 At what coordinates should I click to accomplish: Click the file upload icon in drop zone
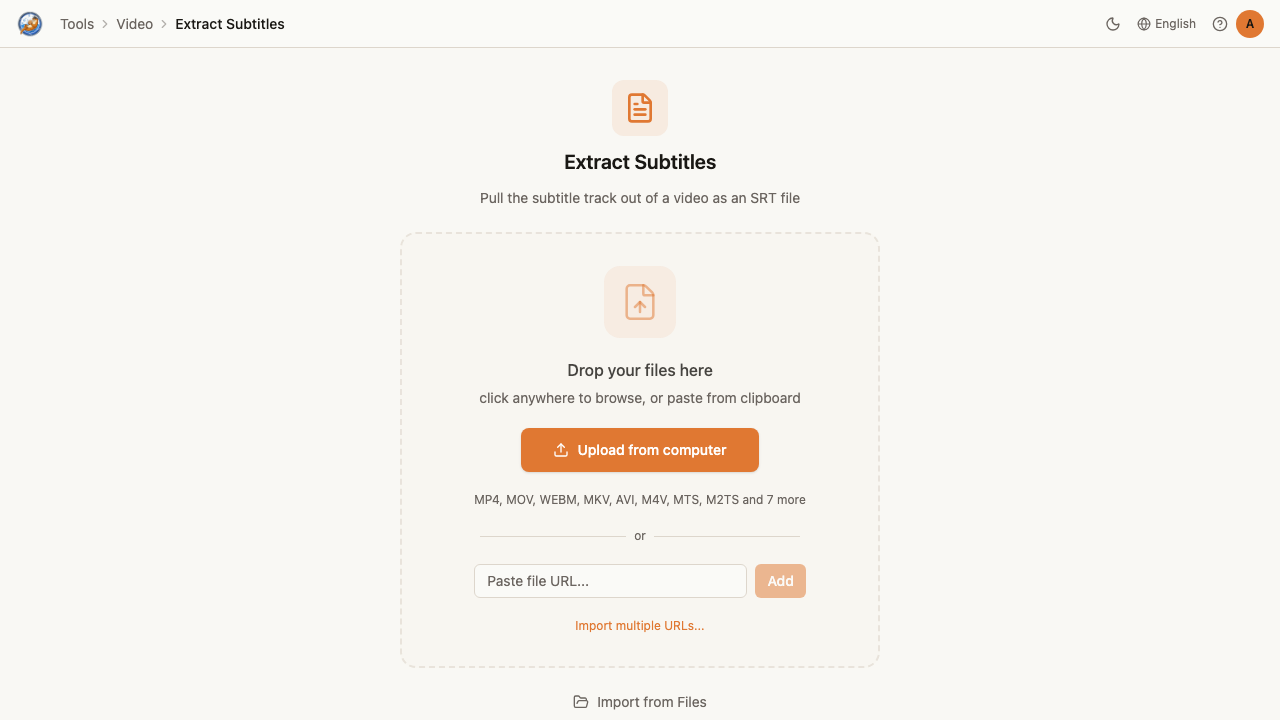point(640,302)
